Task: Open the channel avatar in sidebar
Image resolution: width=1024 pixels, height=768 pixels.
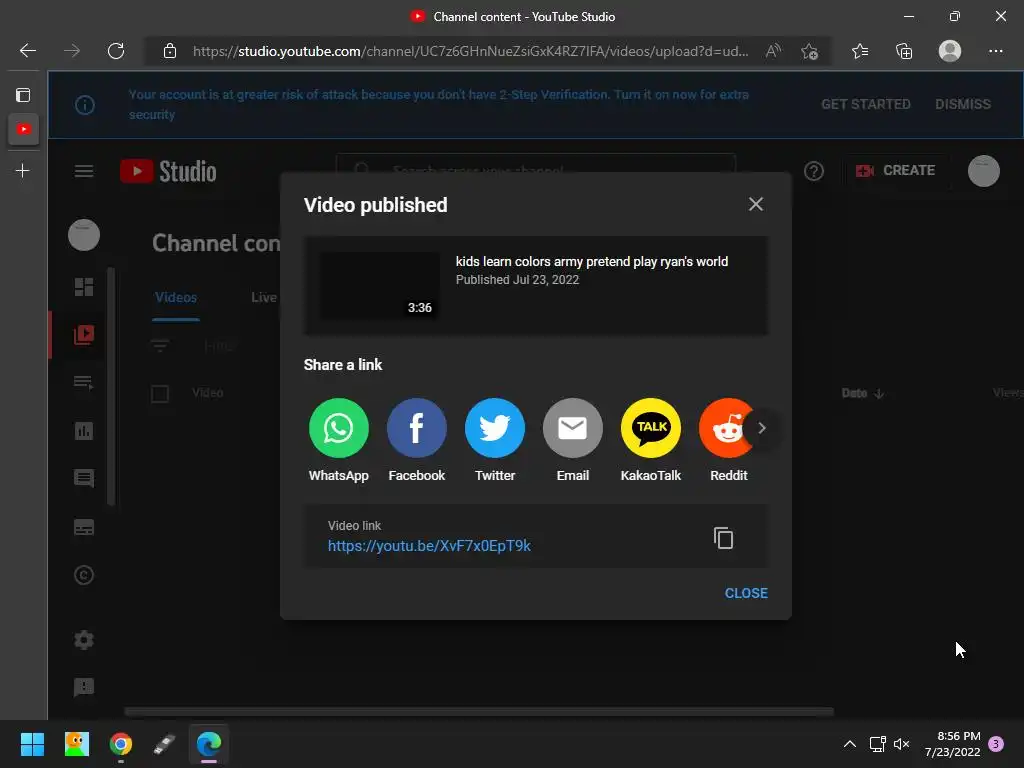Action: 84,235
